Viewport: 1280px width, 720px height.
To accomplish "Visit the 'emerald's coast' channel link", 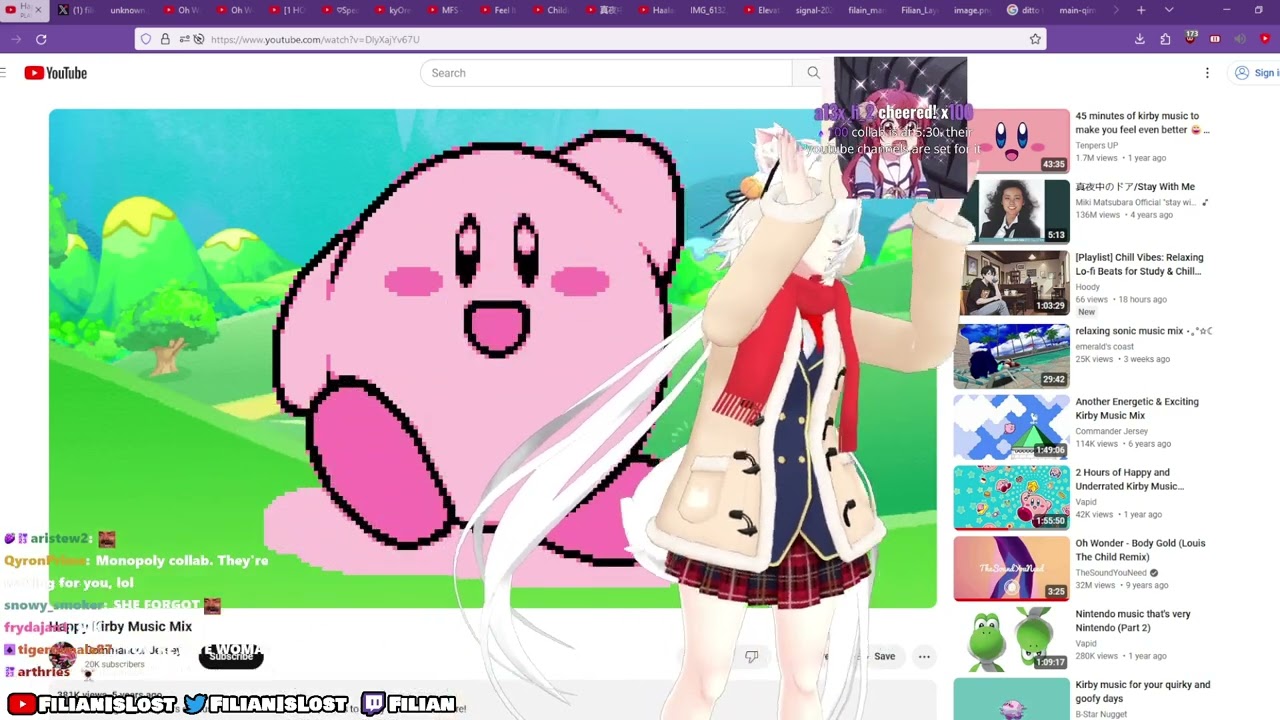I will point(1105,347).
